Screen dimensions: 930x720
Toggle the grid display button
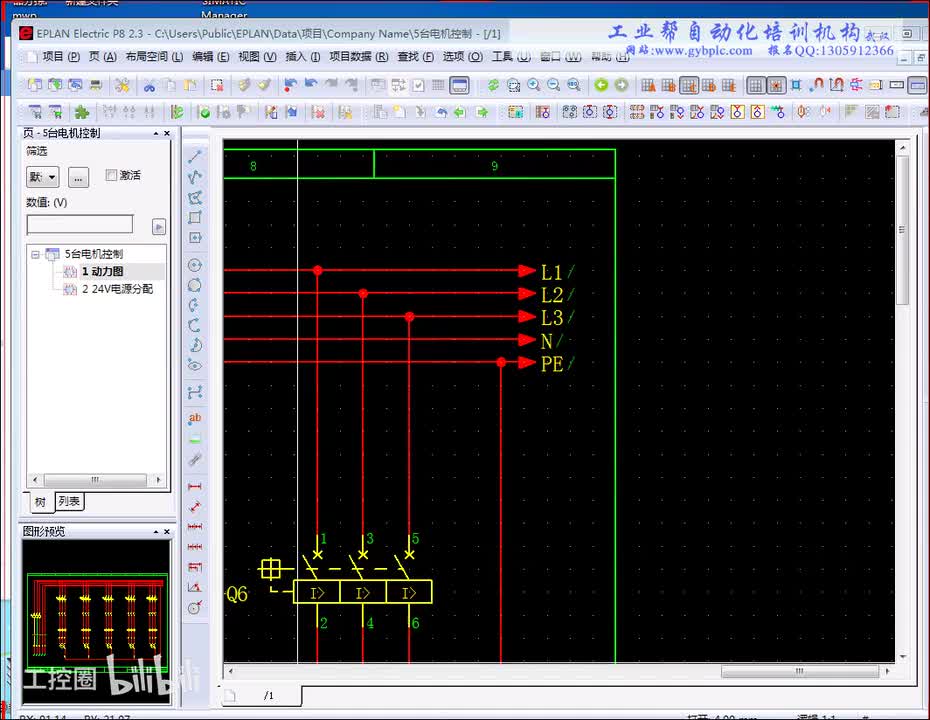tap(757, 86)
